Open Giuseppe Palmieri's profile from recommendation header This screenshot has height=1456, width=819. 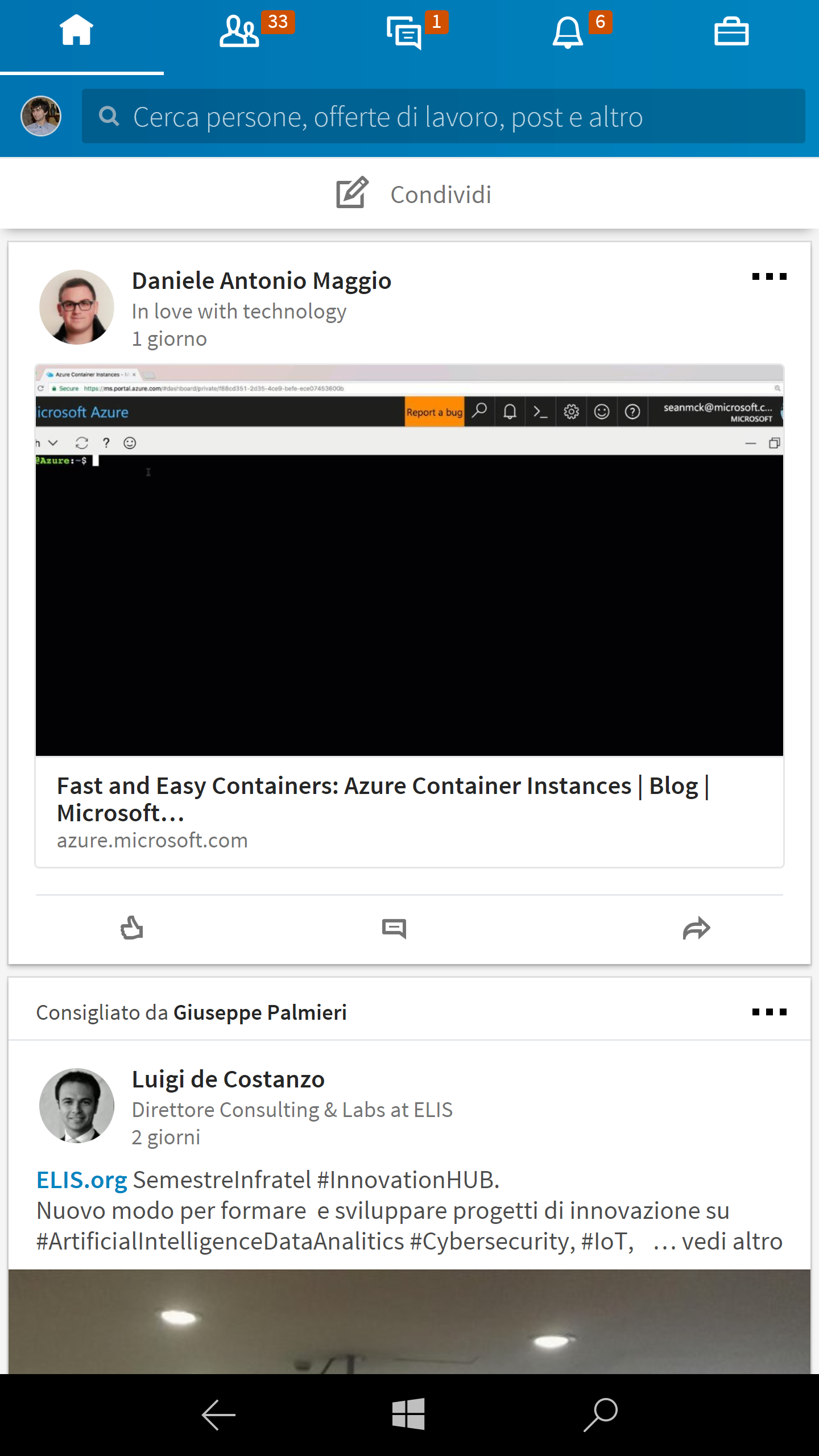tap(260, 1012)
